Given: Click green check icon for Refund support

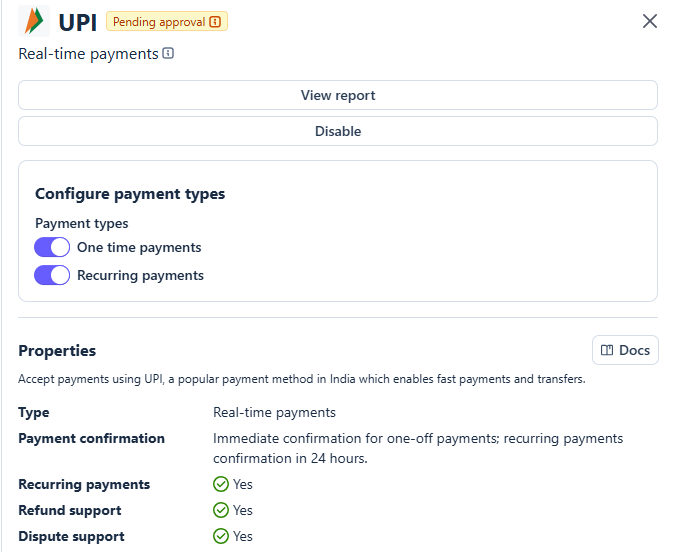Looking at the screenshot, I should (x=221, y=510).
